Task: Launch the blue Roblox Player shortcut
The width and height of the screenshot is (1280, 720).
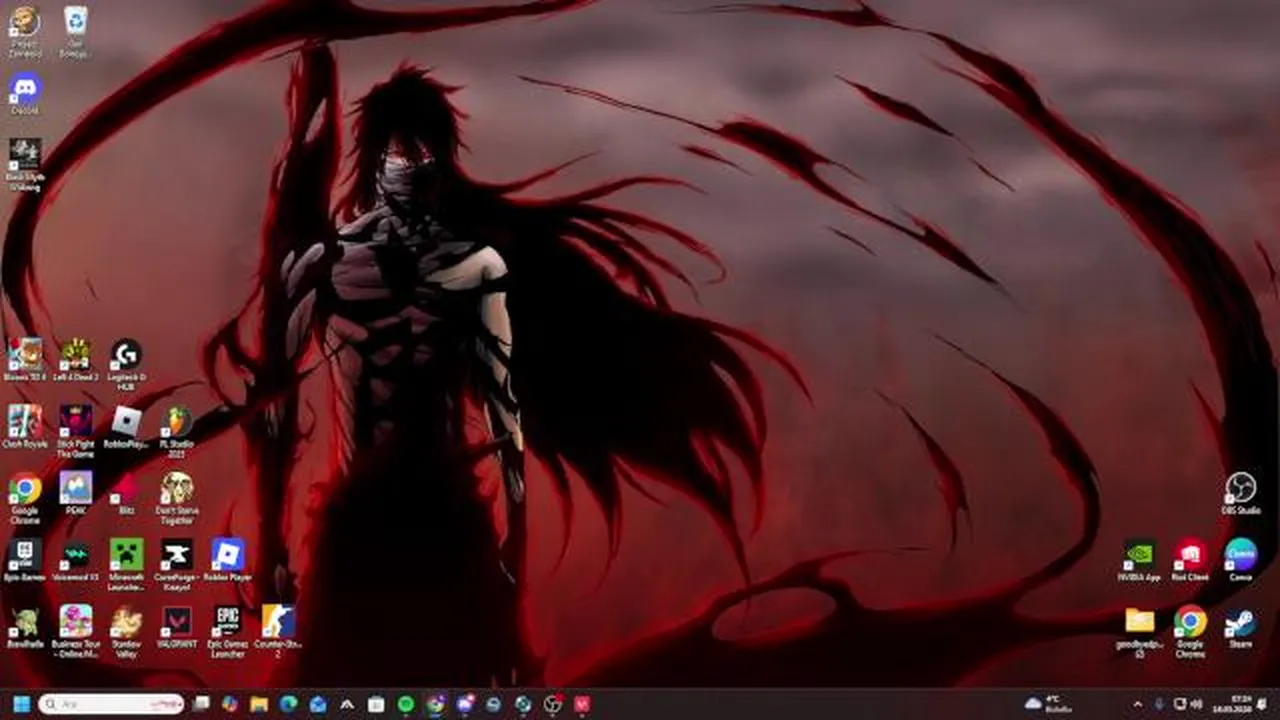Action: 227,559
